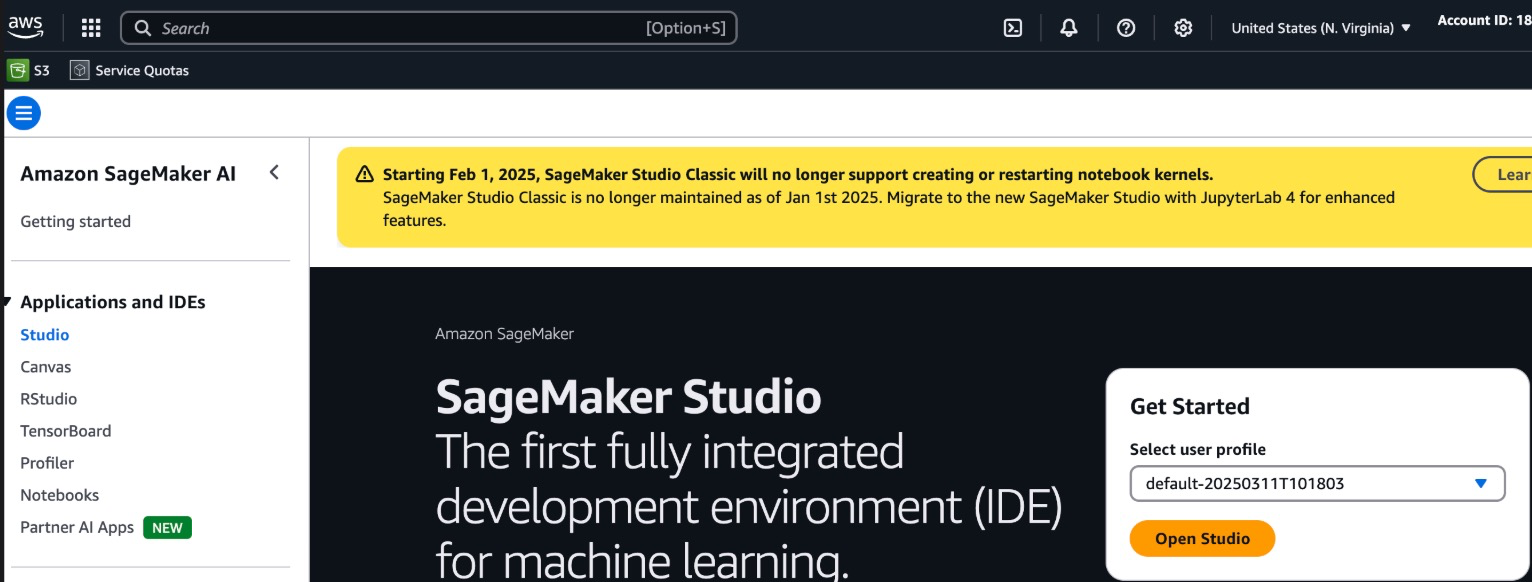This screenshot has width=1532, height=582.
Task: Open the S3 favorites shortcut
Action: tap(29, 70)
